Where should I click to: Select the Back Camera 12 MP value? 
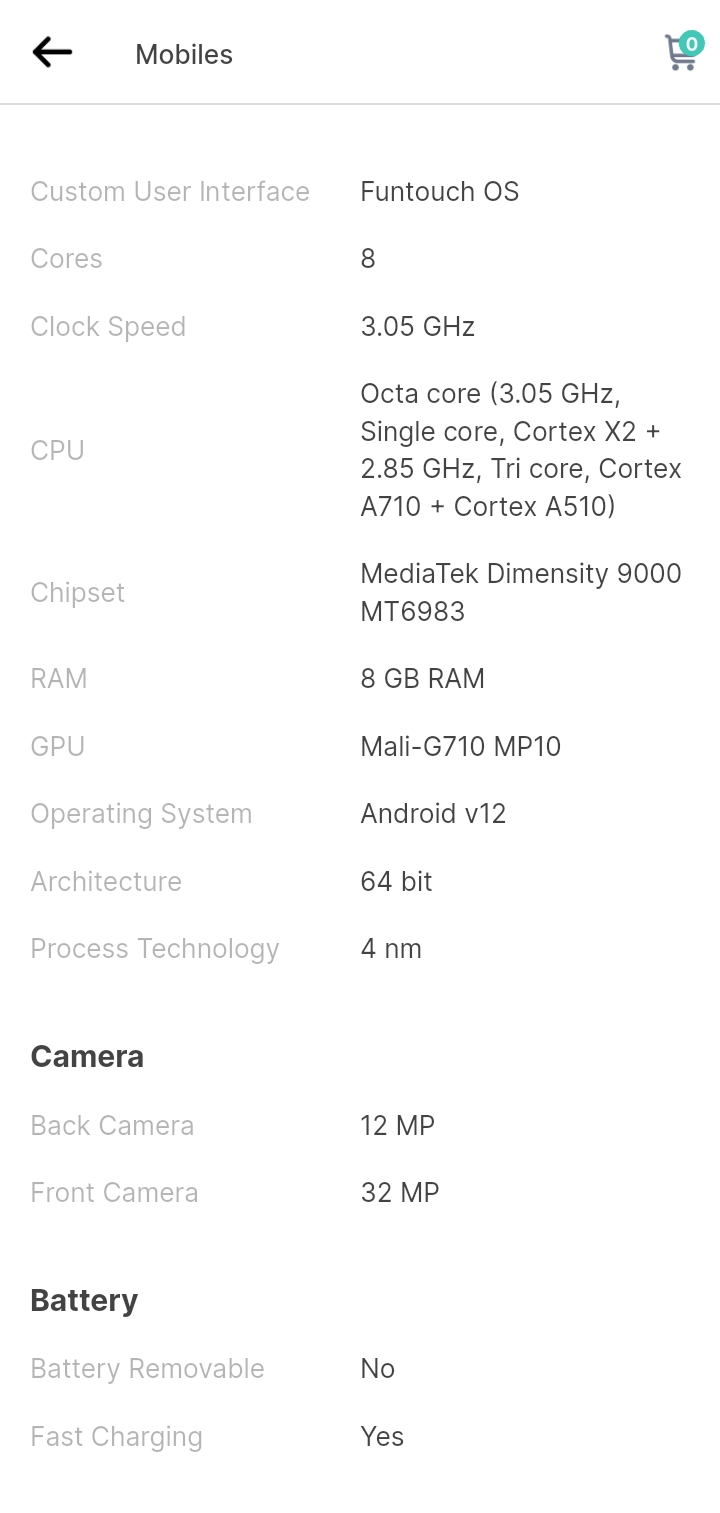[x=398, y=1125]
